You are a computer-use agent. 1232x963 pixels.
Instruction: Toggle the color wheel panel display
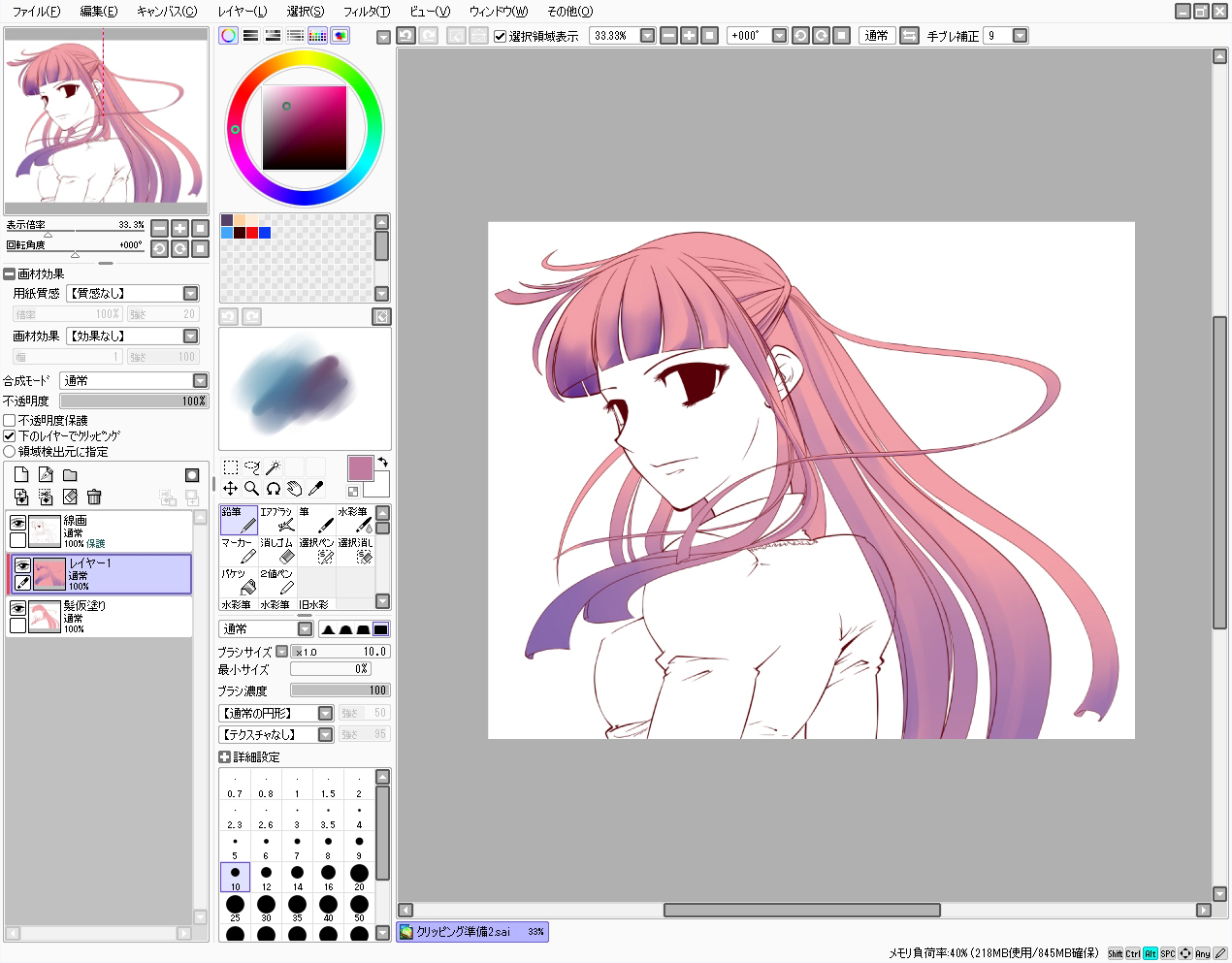click(x=229, y=35)
